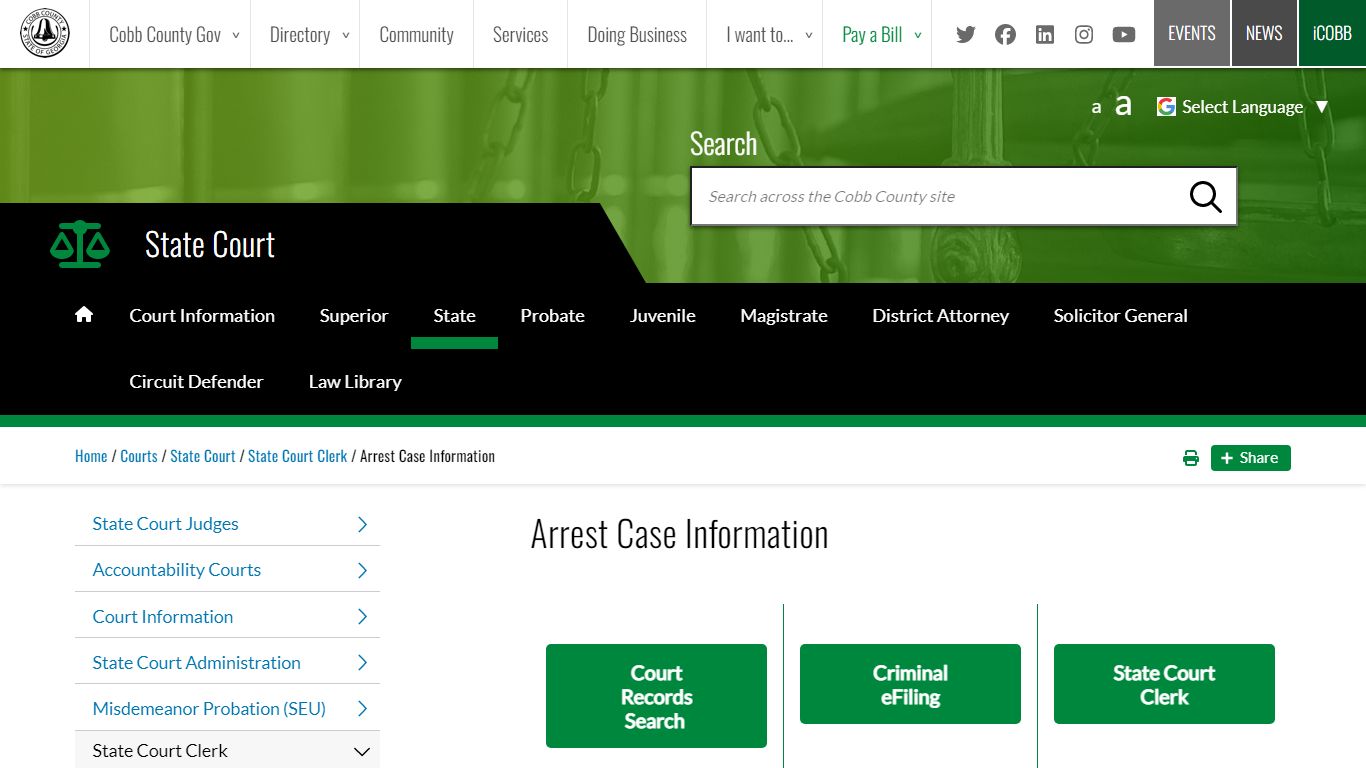Open Cobb County's YouTube channel

1124,35
